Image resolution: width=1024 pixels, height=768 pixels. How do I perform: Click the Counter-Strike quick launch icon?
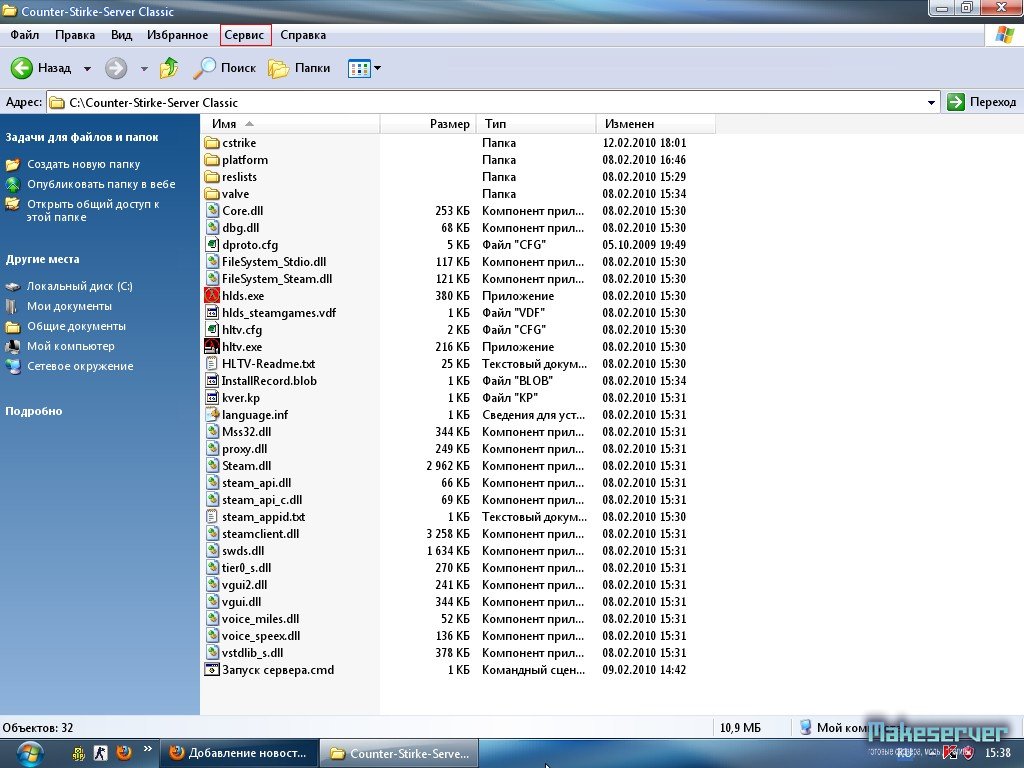(x=100, y=752)
